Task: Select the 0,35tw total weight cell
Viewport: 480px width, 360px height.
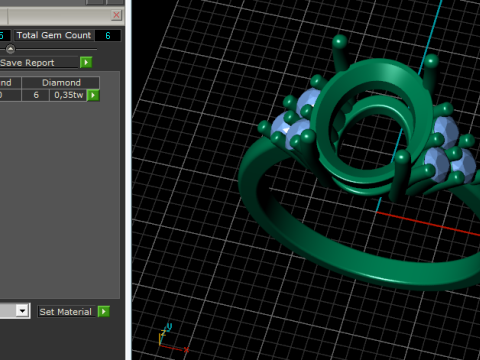Action: pyautogui.click(x=68, y=95)
